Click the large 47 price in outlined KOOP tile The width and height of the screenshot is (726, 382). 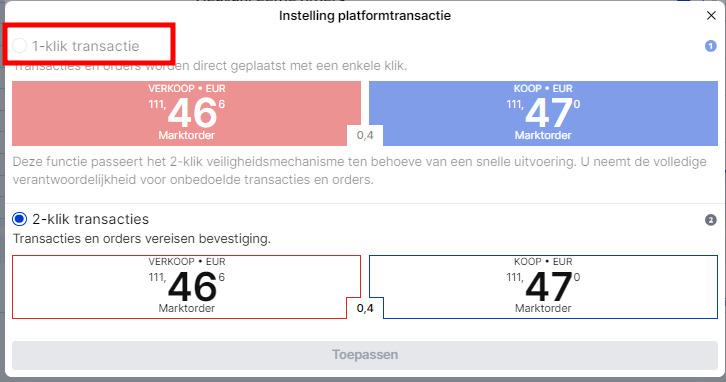[549, 287]
